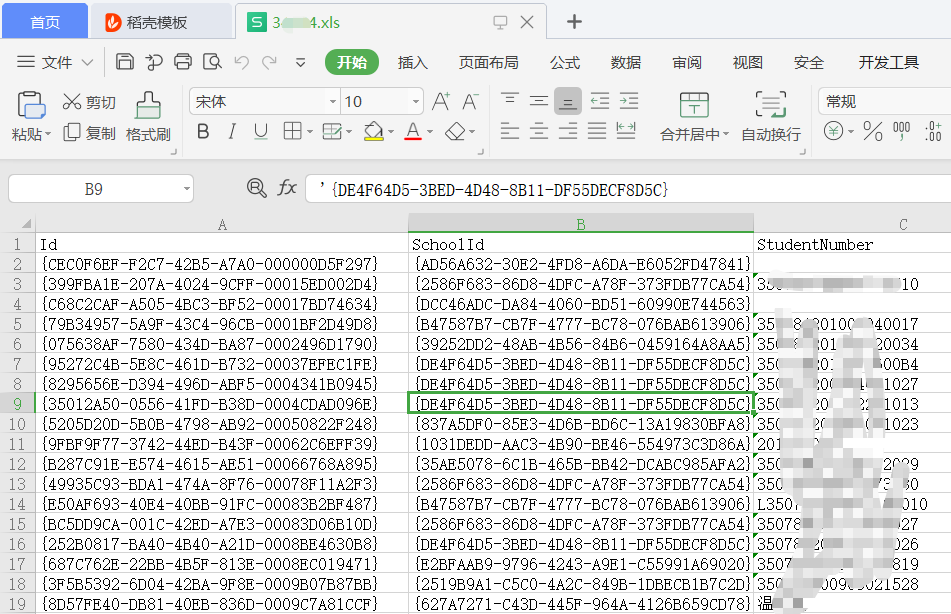Click the Merge and Center icon
This screenshot has width=951, height=614.
click(x=694, y=104)
